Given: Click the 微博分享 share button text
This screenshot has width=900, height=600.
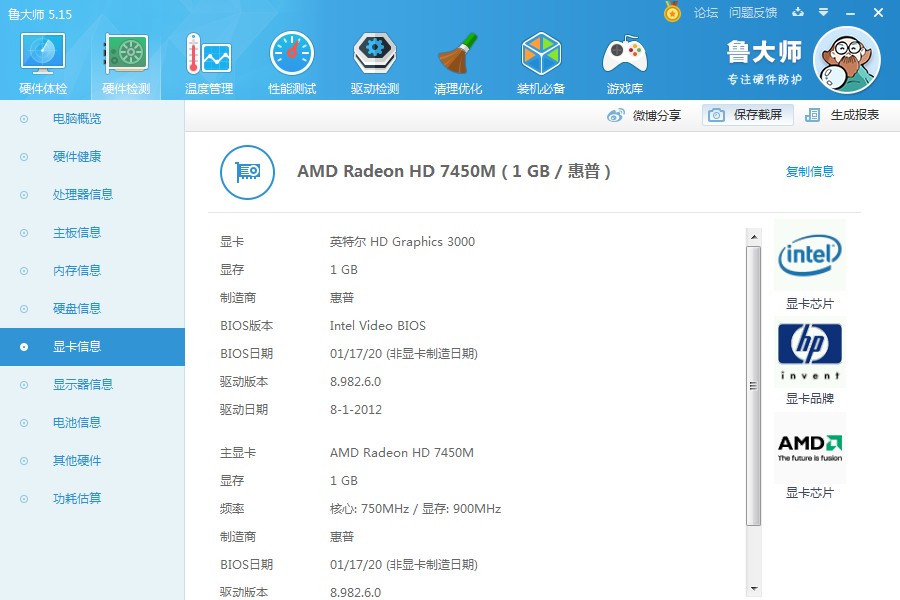Looking at the screenshot, I should 657,115.
